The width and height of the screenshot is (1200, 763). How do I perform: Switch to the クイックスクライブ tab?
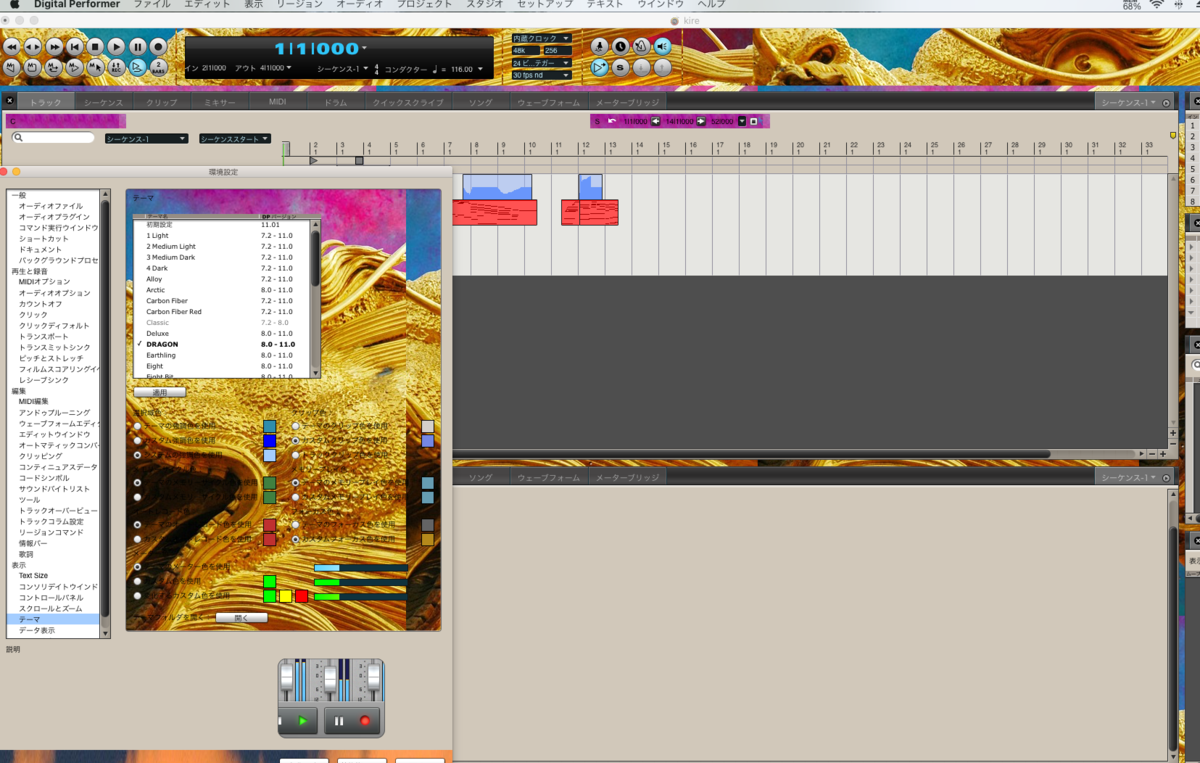(407, 102)
